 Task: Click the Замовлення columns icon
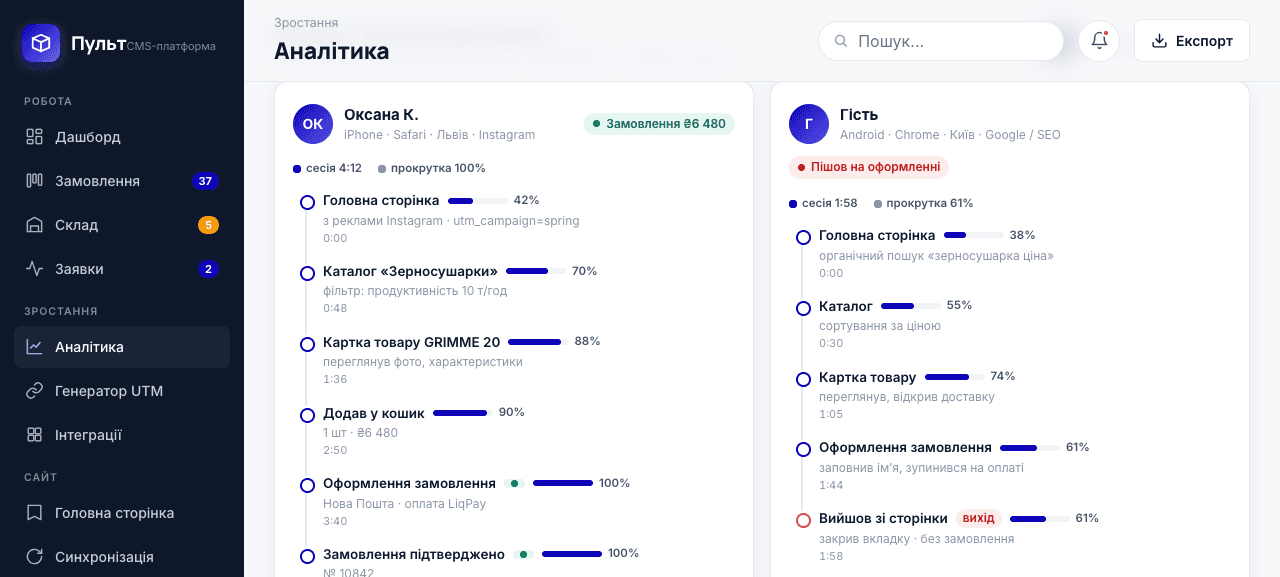coord(35,181)
